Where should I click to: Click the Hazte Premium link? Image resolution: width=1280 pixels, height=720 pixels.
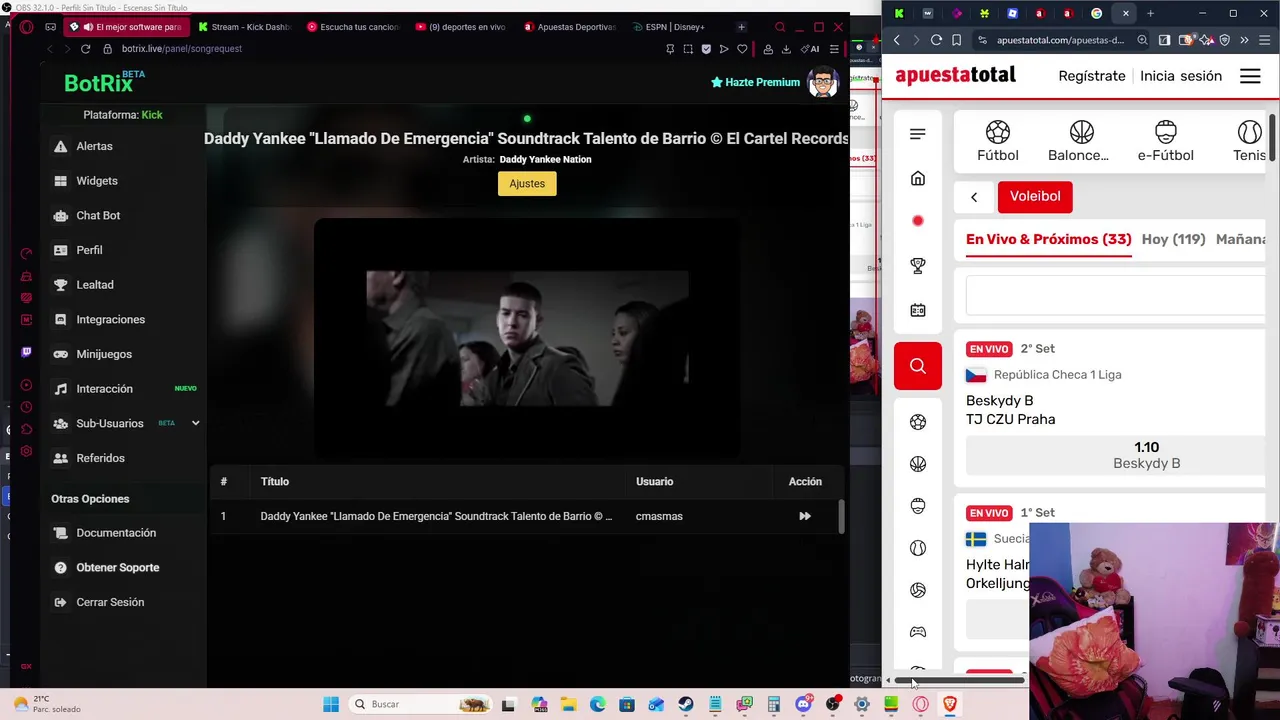click(x=755, y=82)
